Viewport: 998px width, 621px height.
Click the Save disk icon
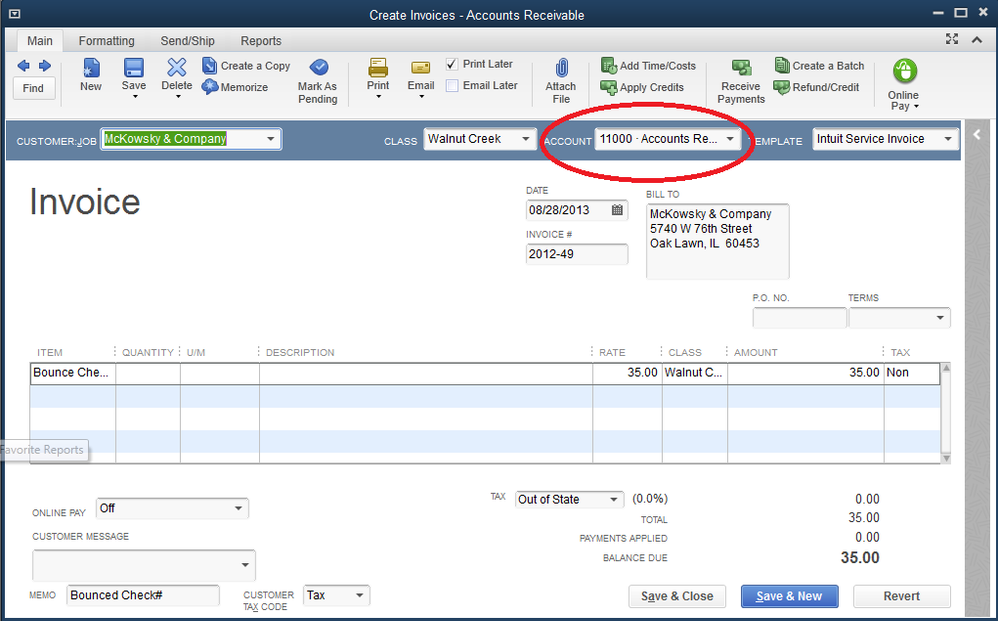point(134,67)
